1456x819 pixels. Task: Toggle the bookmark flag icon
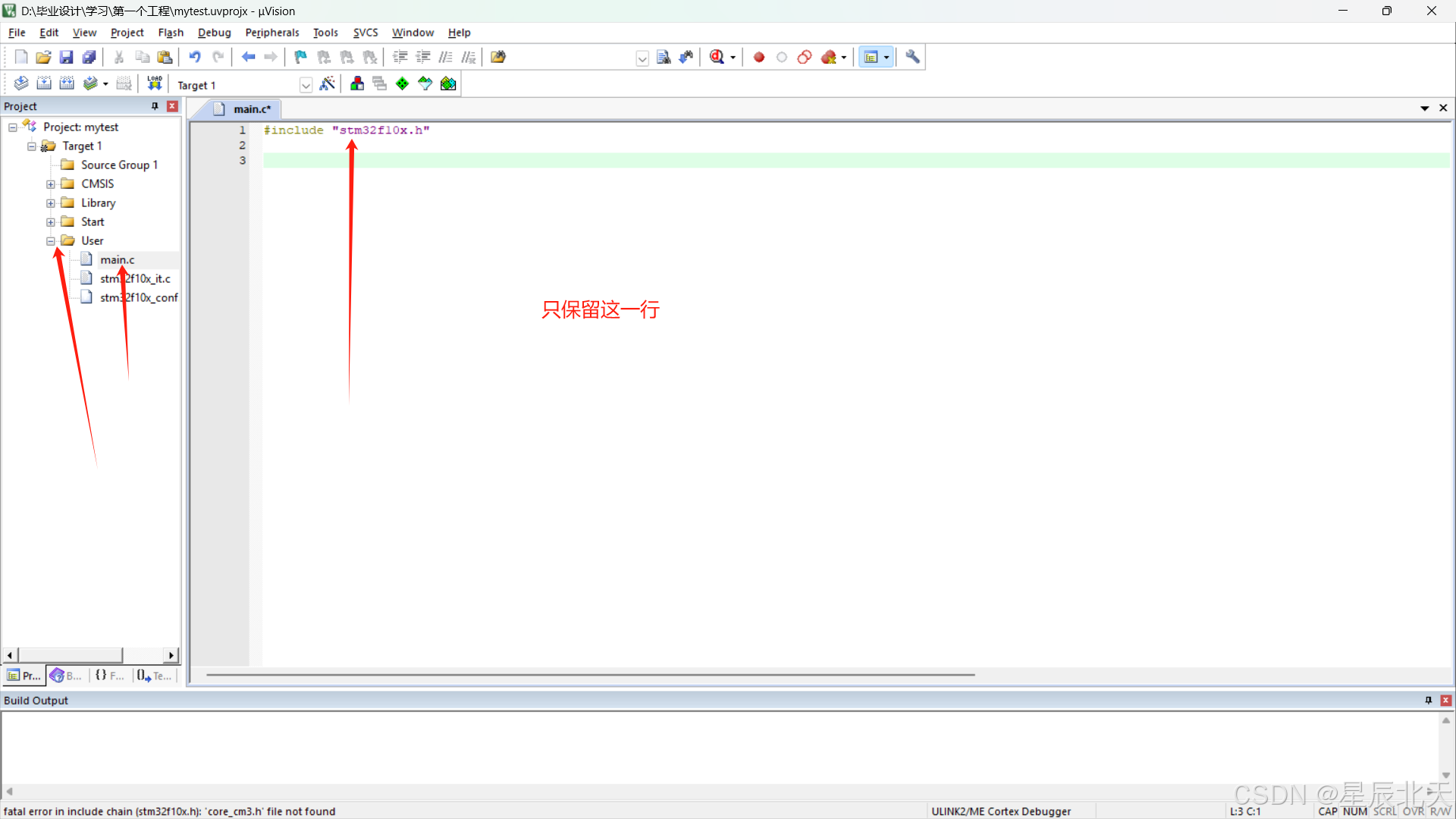pyautogui.click(x=301, y=57)
